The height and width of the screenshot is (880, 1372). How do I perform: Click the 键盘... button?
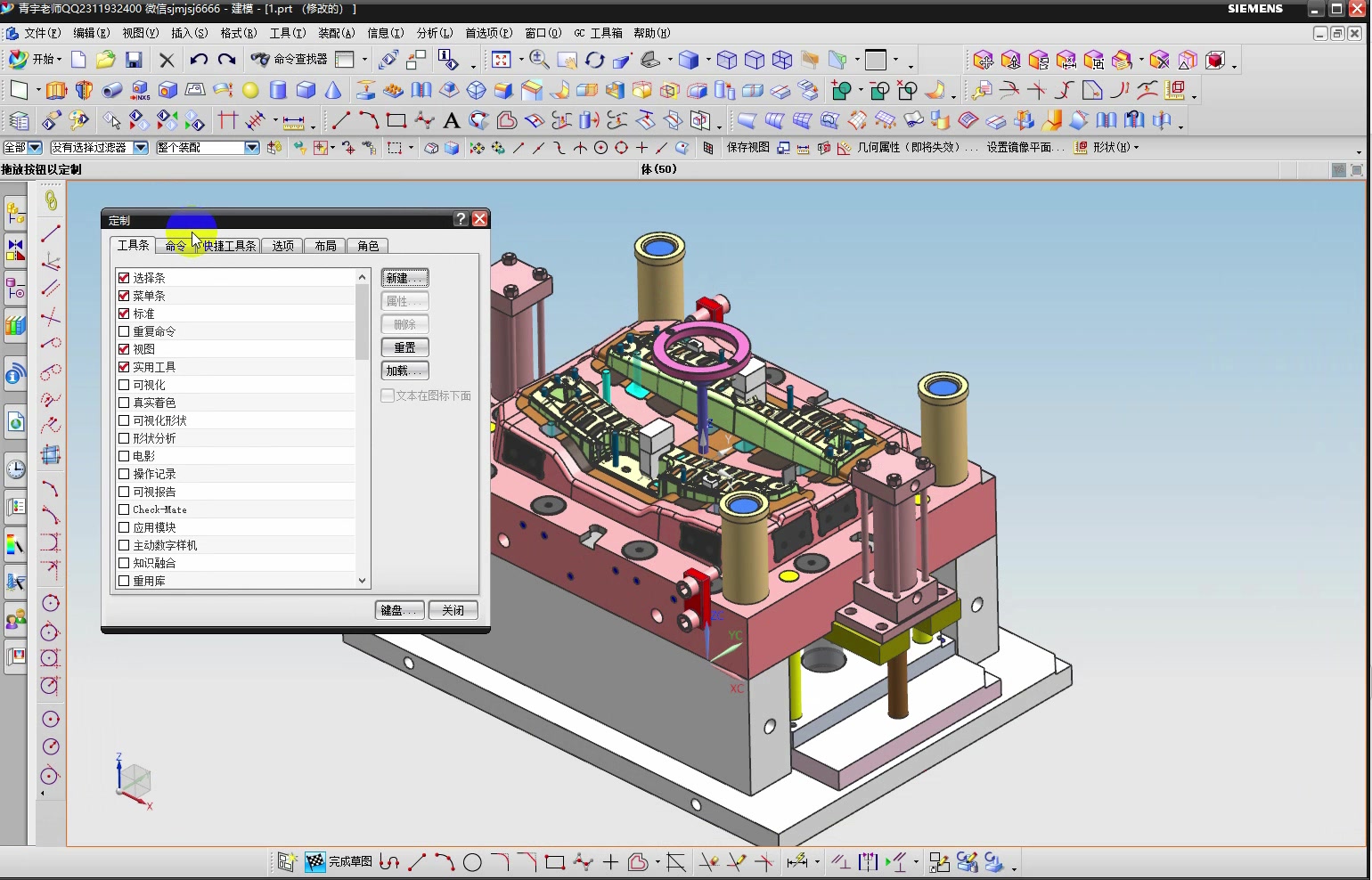399,610
